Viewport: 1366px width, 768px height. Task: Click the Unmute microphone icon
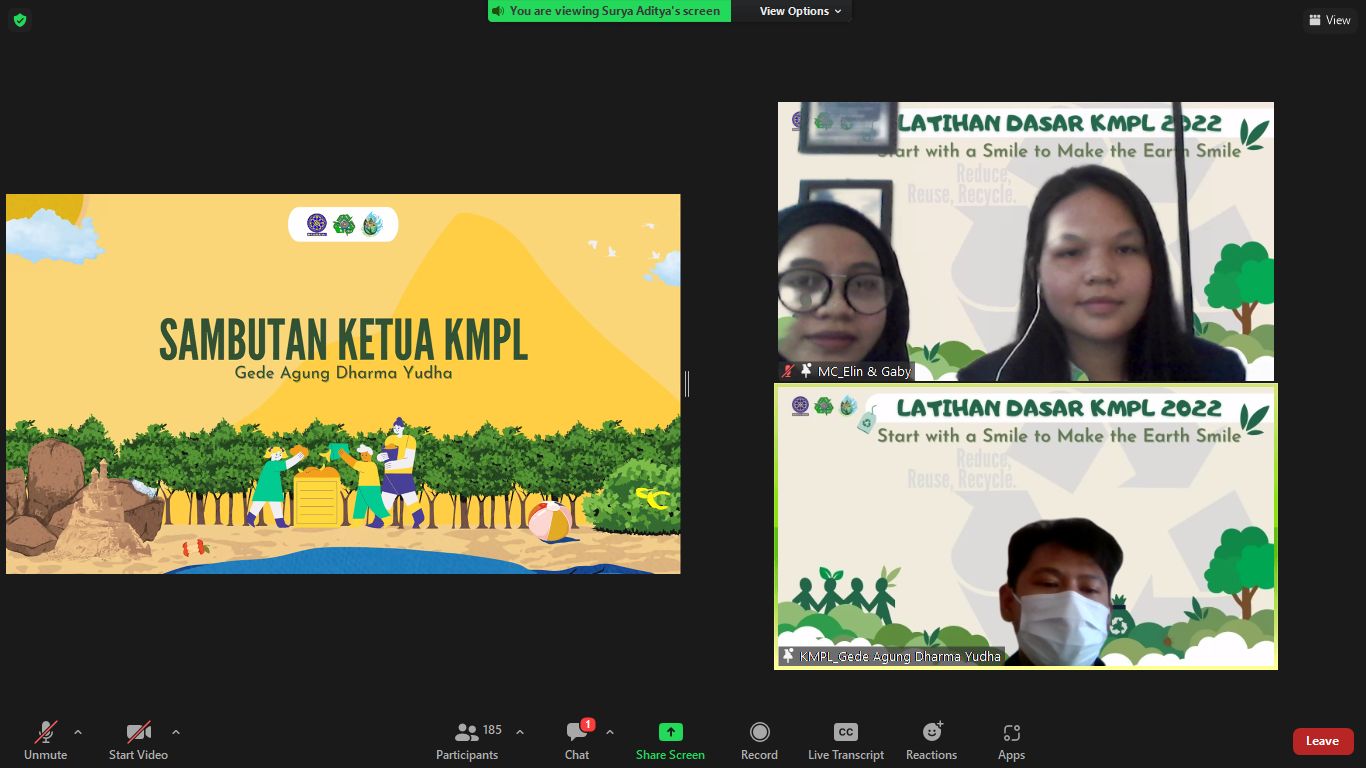pyautogui.click(x=46, y=732)
